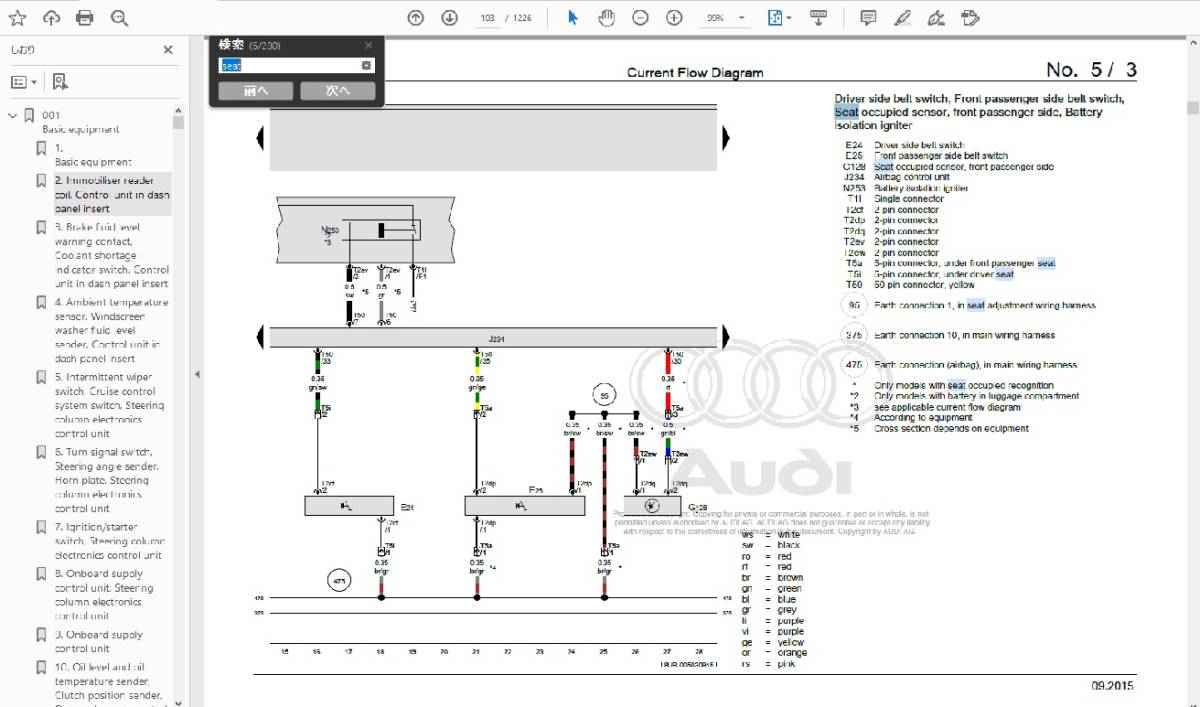Open bookmark '8. Onboard supply control unit'
This screenshot has height=707, width=1200.
coord(105,595)
